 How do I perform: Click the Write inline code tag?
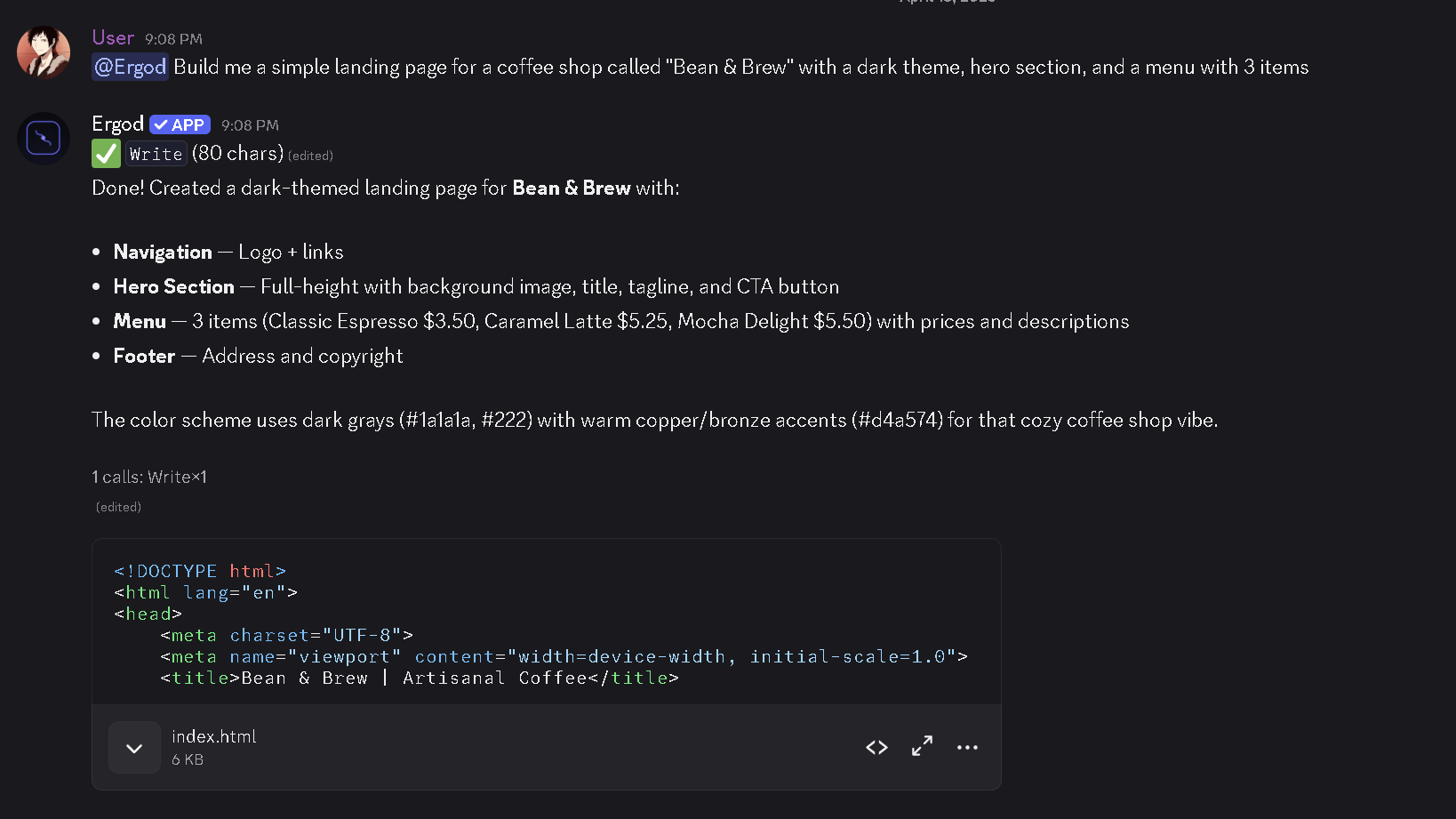pos(156,154)
